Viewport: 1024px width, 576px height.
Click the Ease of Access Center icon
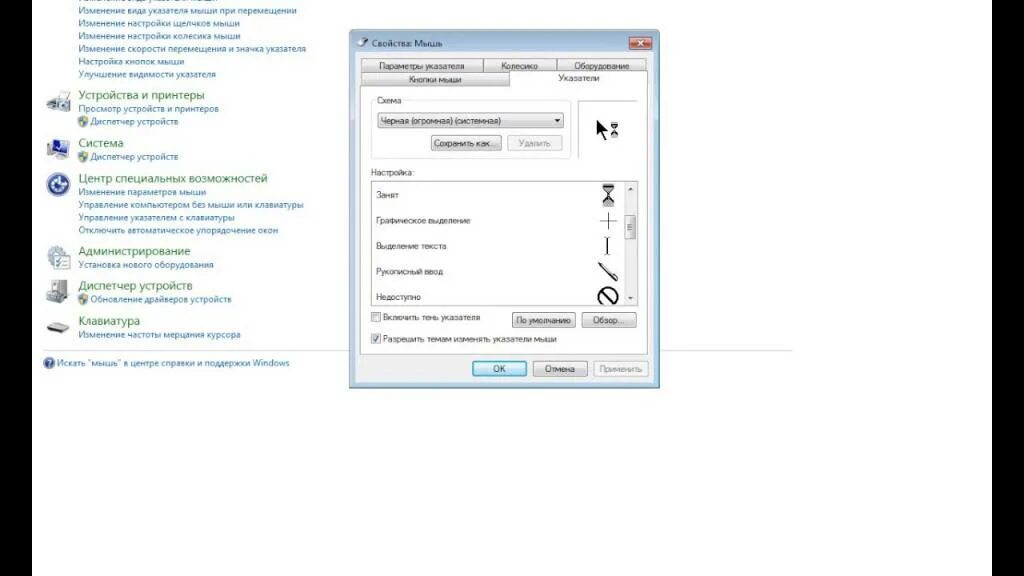pyautogui.click(x=58, y=184)
